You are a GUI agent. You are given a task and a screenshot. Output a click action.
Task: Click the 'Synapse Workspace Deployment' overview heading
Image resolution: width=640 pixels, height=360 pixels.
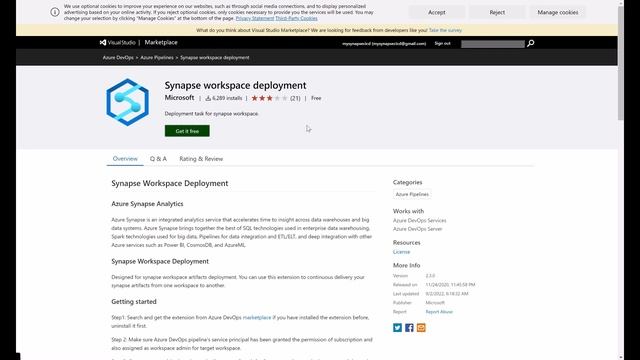(170, 183)
